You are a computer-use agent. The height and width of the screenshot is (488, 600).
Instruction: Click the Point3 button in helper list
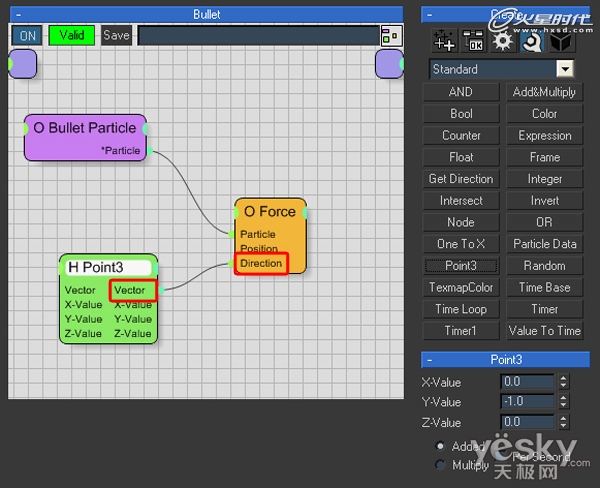click(461, 266)
